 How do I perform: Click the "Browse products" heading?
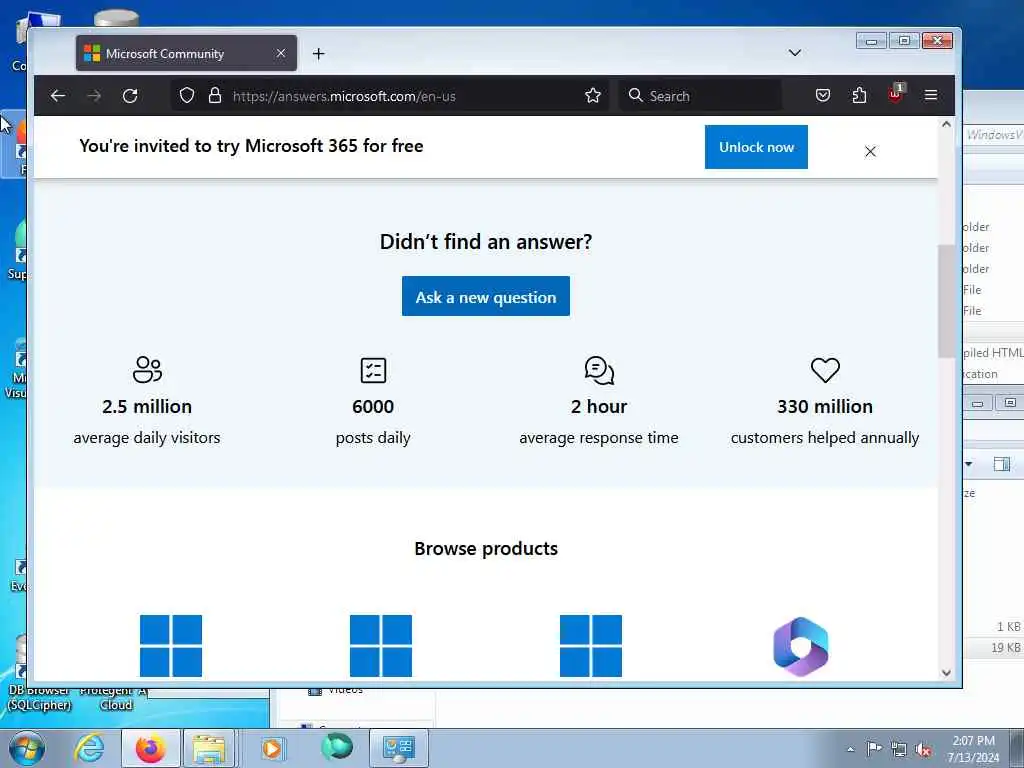[x=486, y=549]
